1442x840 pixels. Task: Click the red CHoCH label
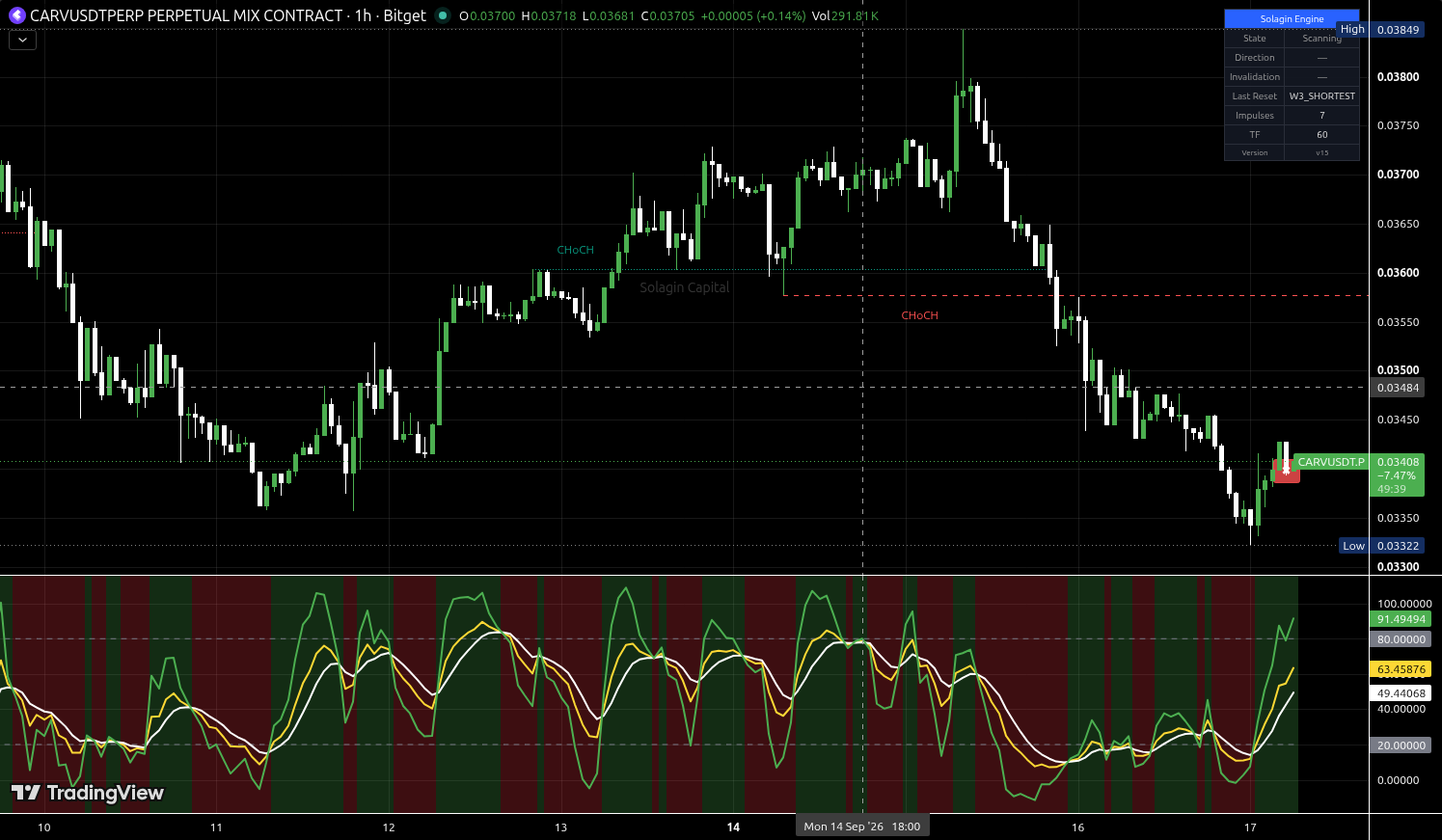(x=919, y=315)
